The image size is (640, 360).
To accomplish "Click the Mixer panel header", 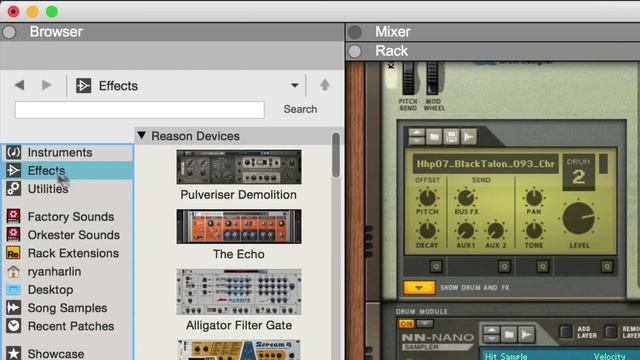I will point(493,32).
